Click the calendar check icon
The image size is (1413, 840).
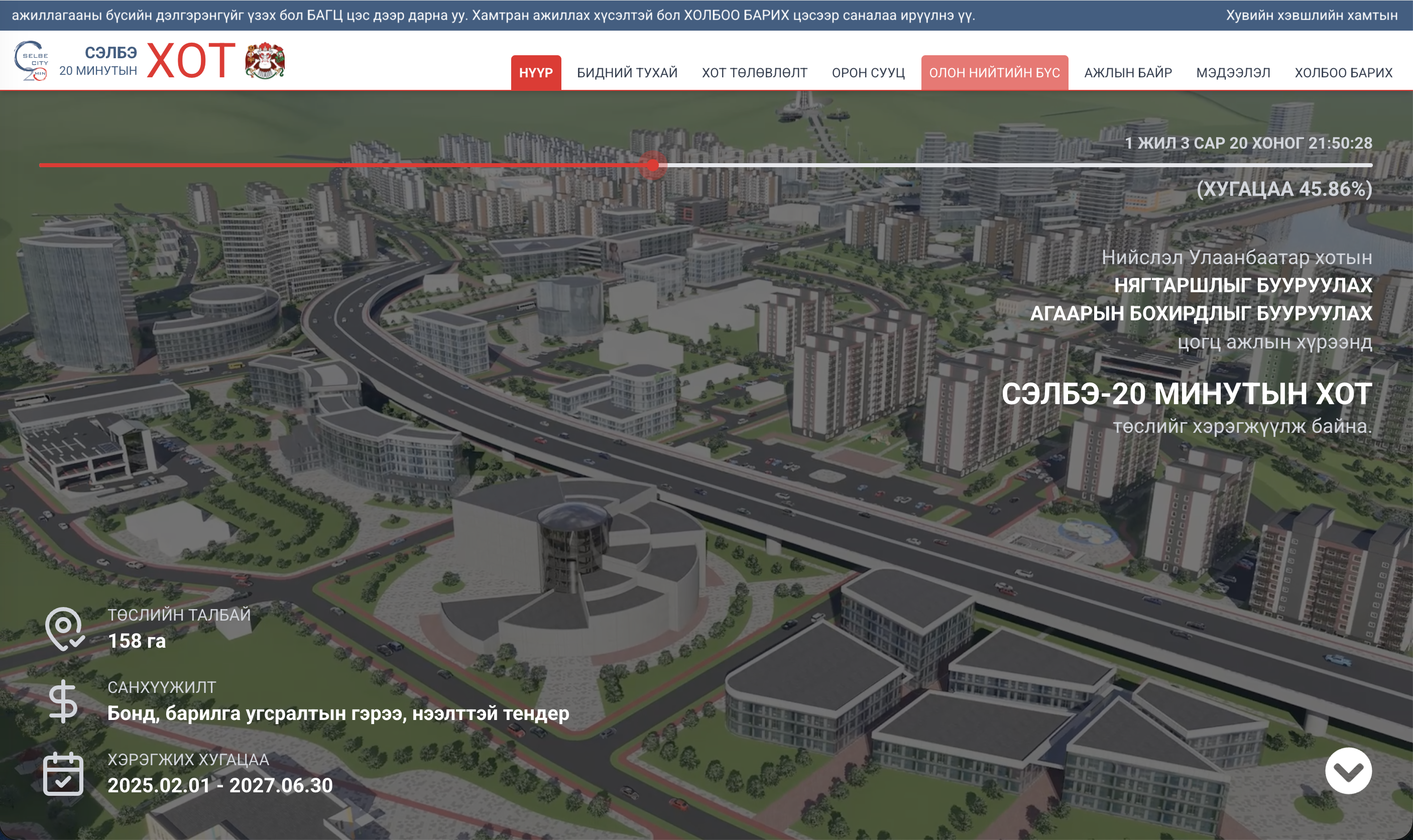click(x=63, y=774)
